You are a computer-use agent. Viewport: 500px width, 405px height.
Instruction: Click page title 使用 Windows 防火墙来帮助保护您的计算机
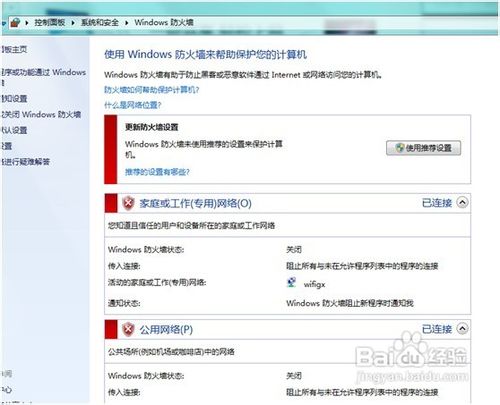pyautogui.click(x=205, y=54)
